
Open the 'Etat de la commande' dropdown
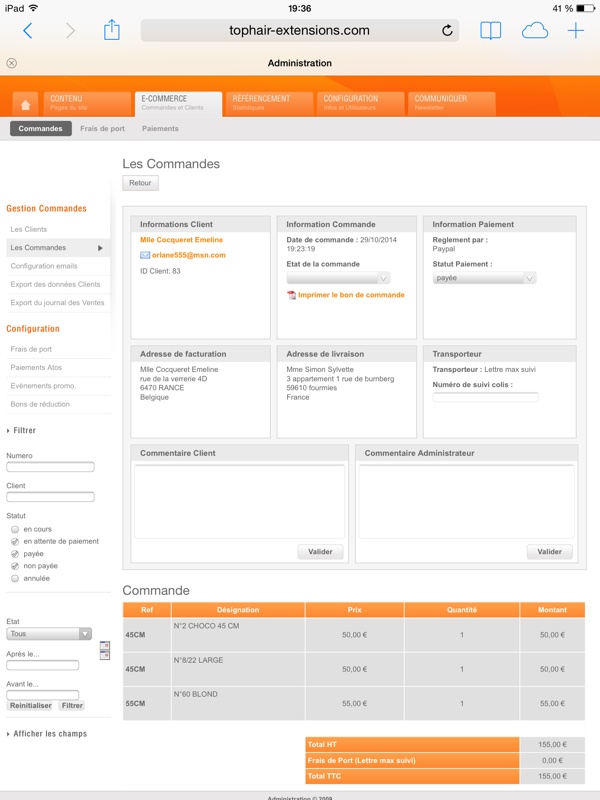click(338, 278)
